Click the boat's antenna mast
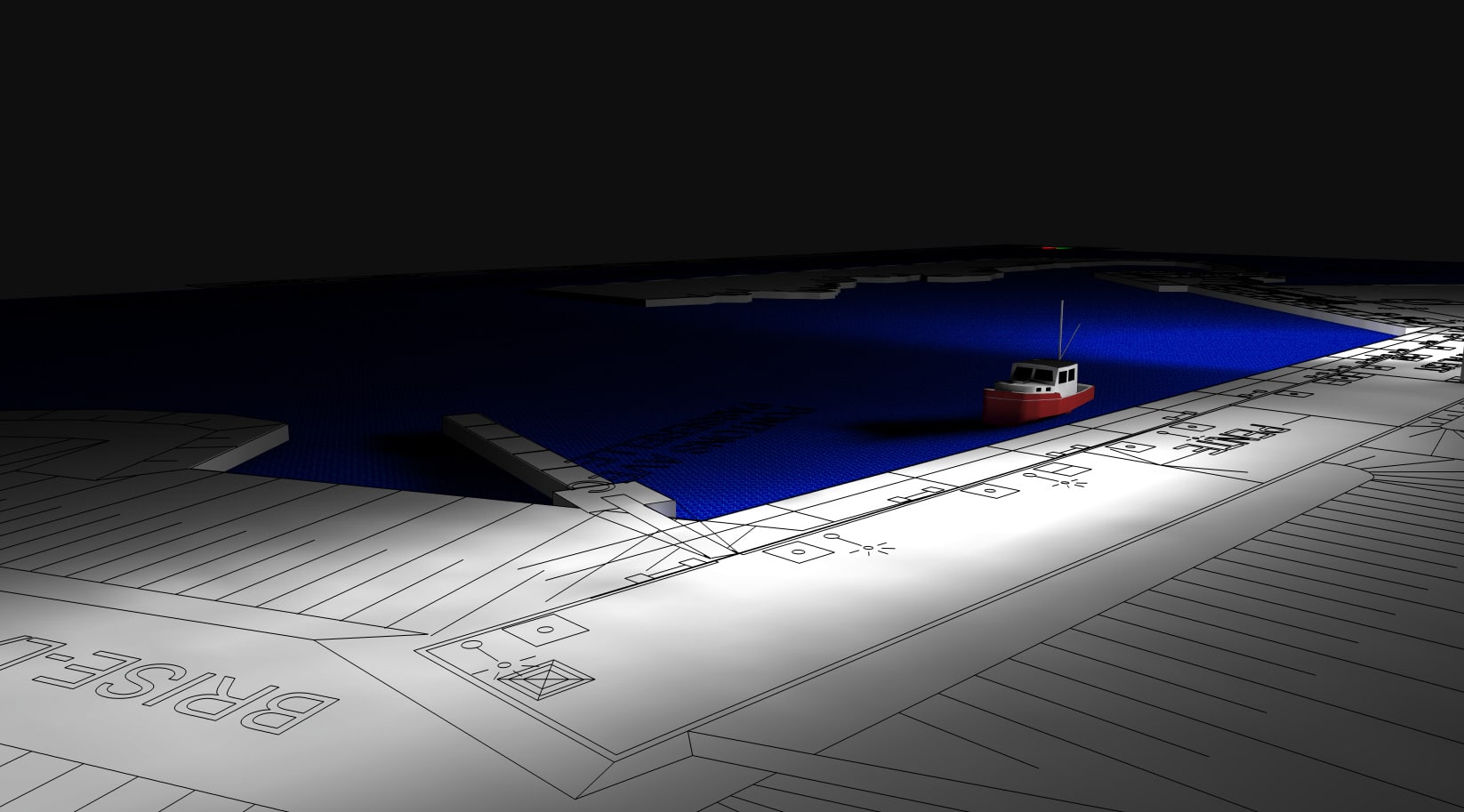The height and width of the screenshot is (812, 1464). tap(1061, 329)
